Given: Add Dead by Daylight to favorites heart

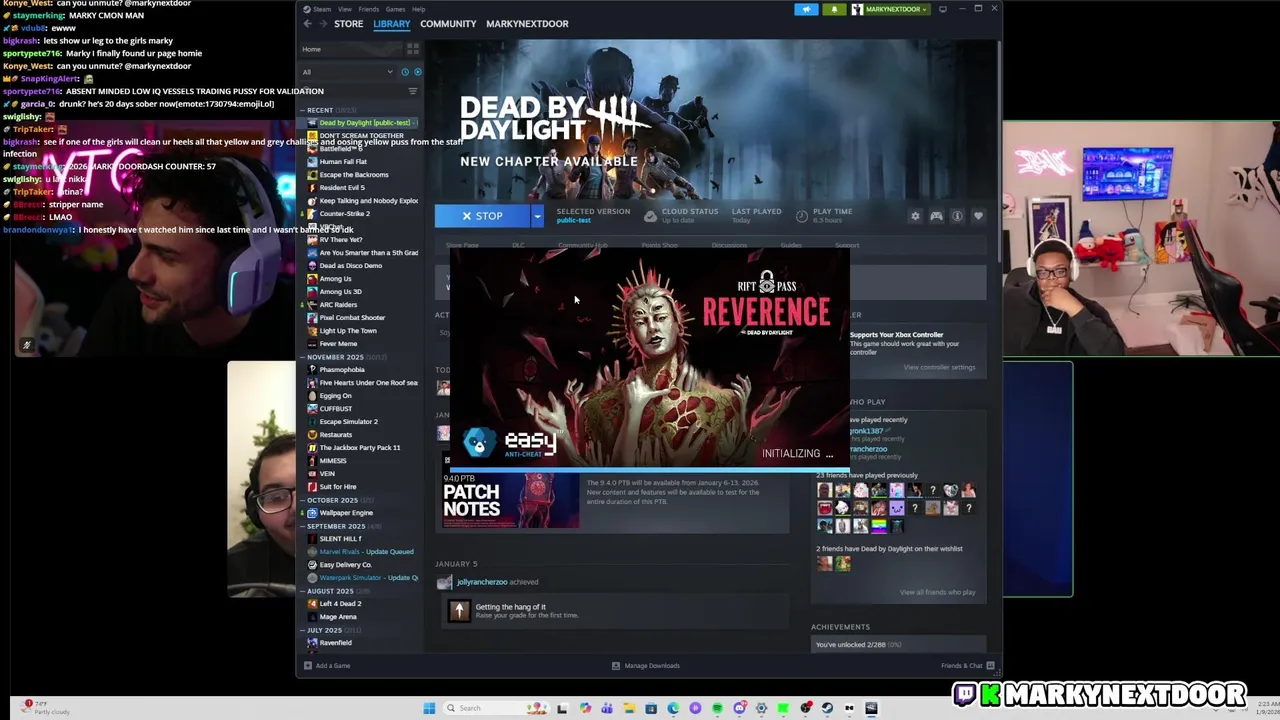Looking at the screenshot, I should (x=978, y=216).
